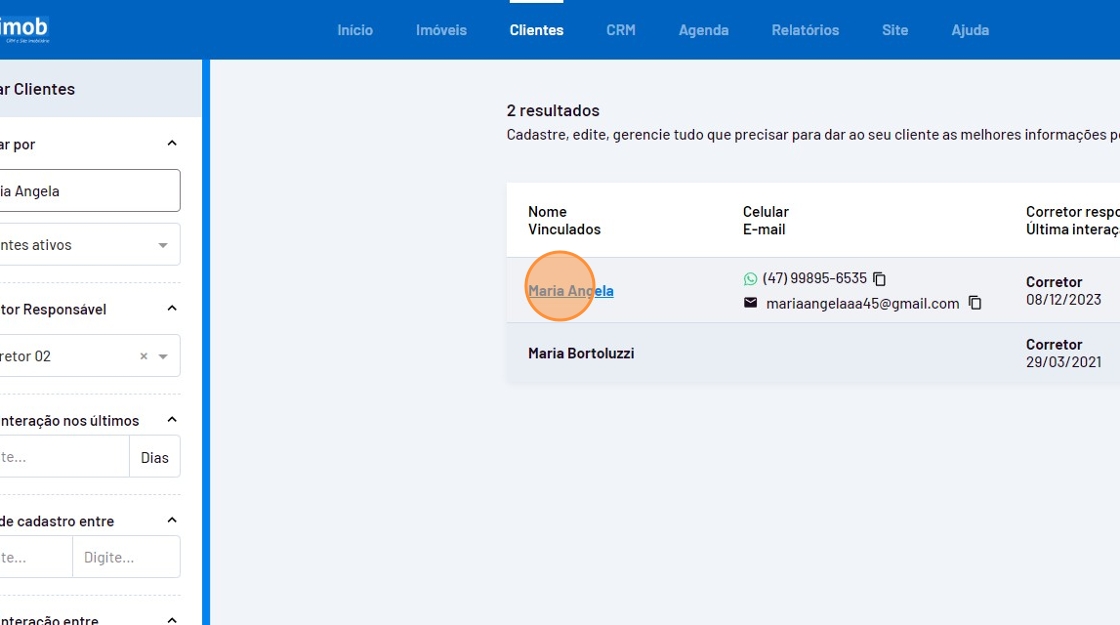
Task: Open the CRM tab
Action: (620, 30)
